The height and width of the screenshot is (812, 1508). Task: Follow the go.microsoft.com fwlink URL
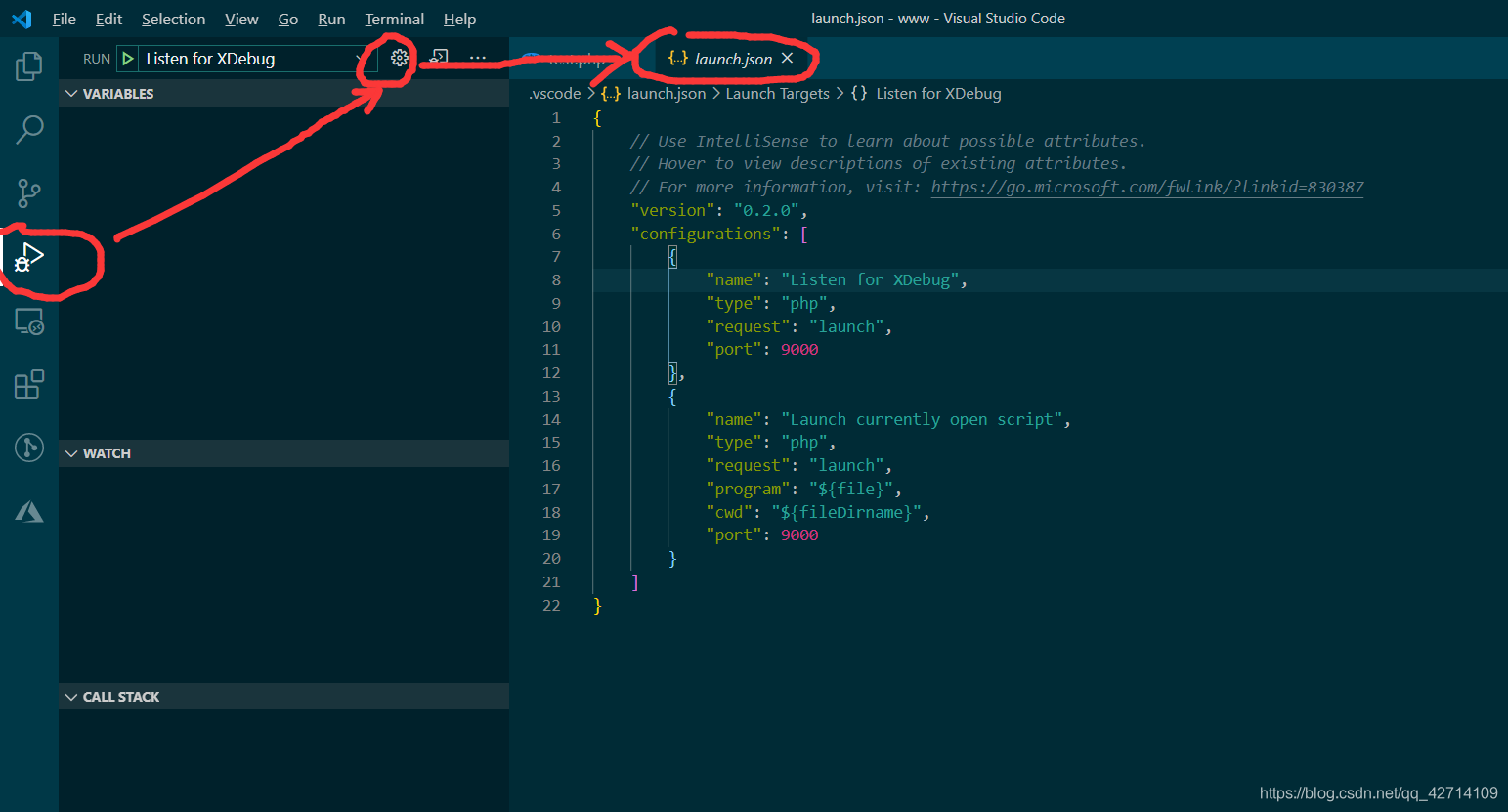pos(1146,187)
